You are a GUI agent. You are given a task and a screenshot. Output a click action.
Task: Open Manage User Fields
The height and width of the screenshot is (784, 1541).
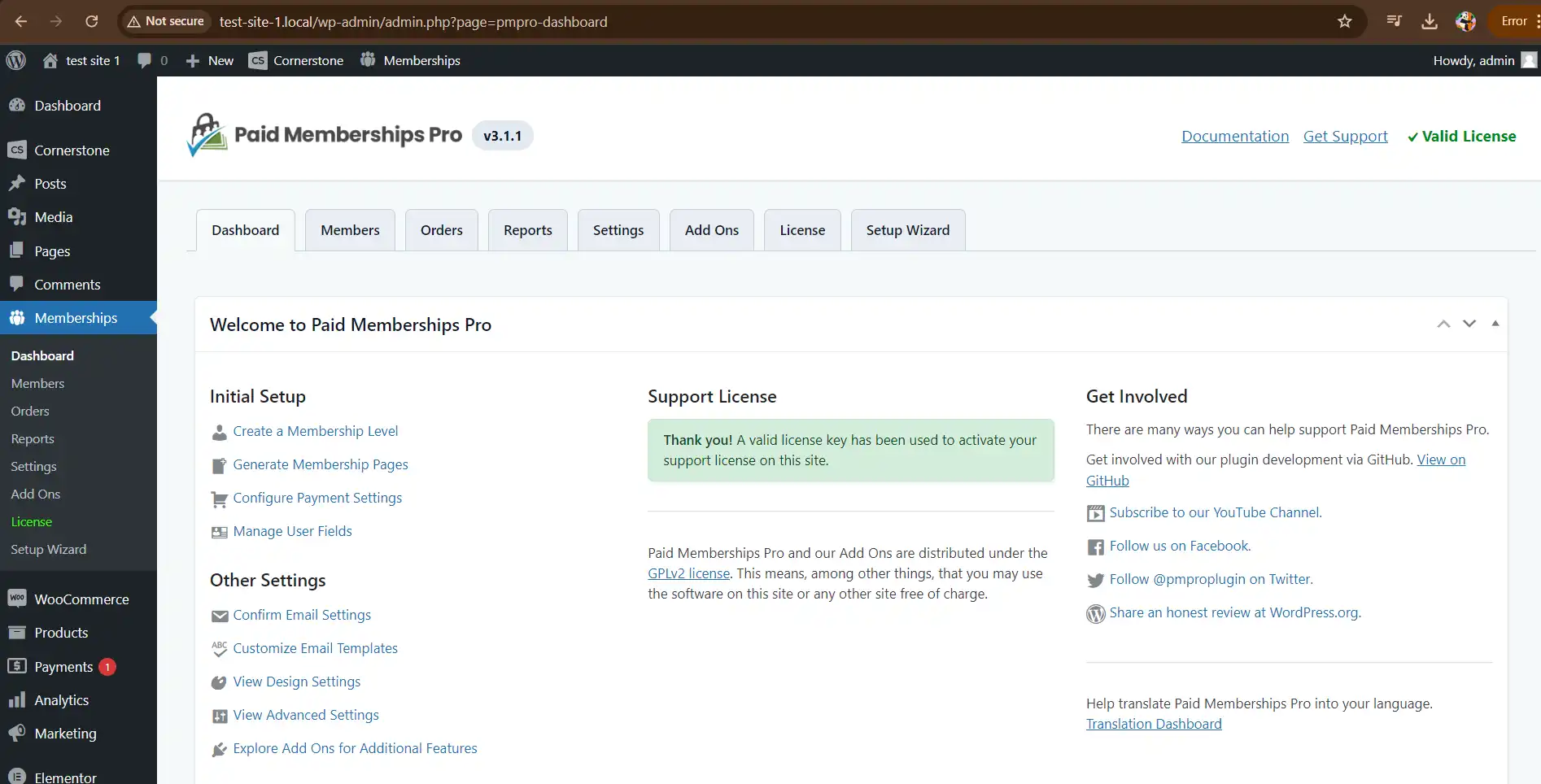[x=293, y=531]
